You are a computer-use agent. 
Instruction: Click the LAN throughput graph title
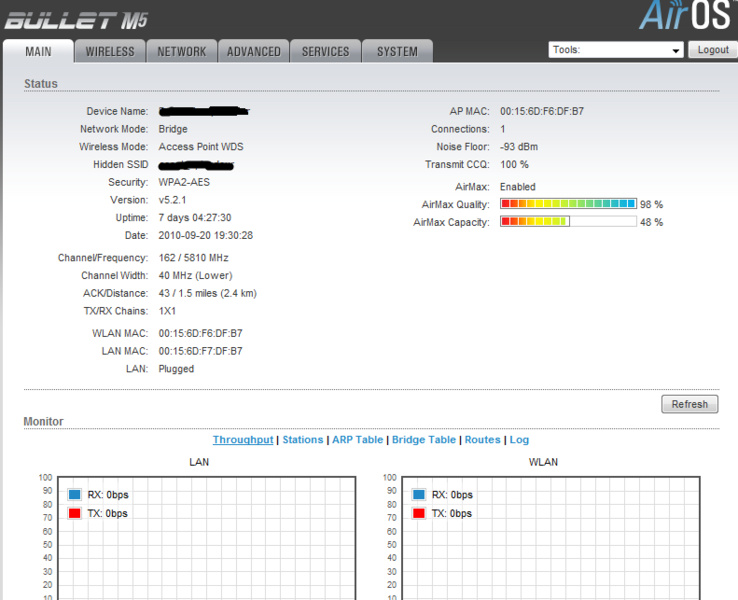tap(199, 462)
